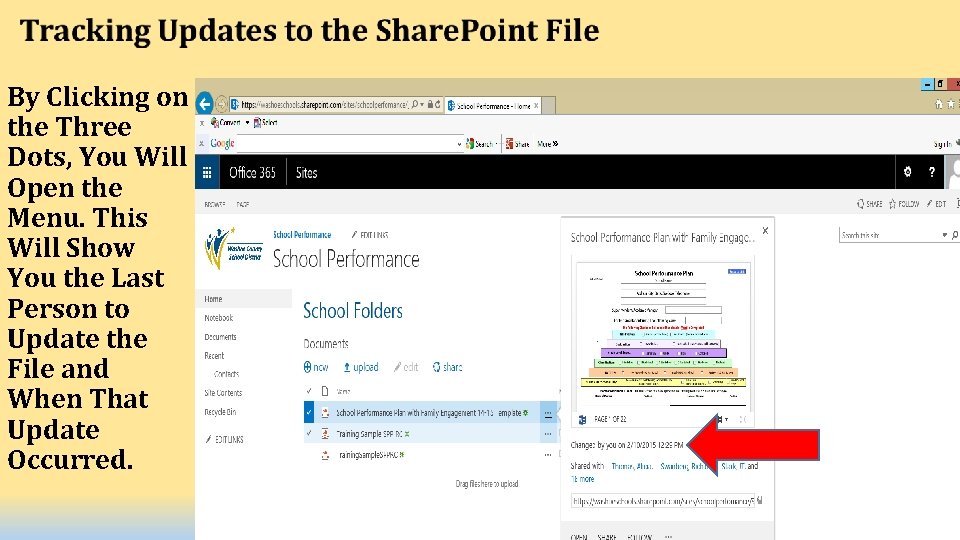Click the search magnifier in address bar
Image resolution: width=960 pixels, height=540 pixels.
click(414, 105)
